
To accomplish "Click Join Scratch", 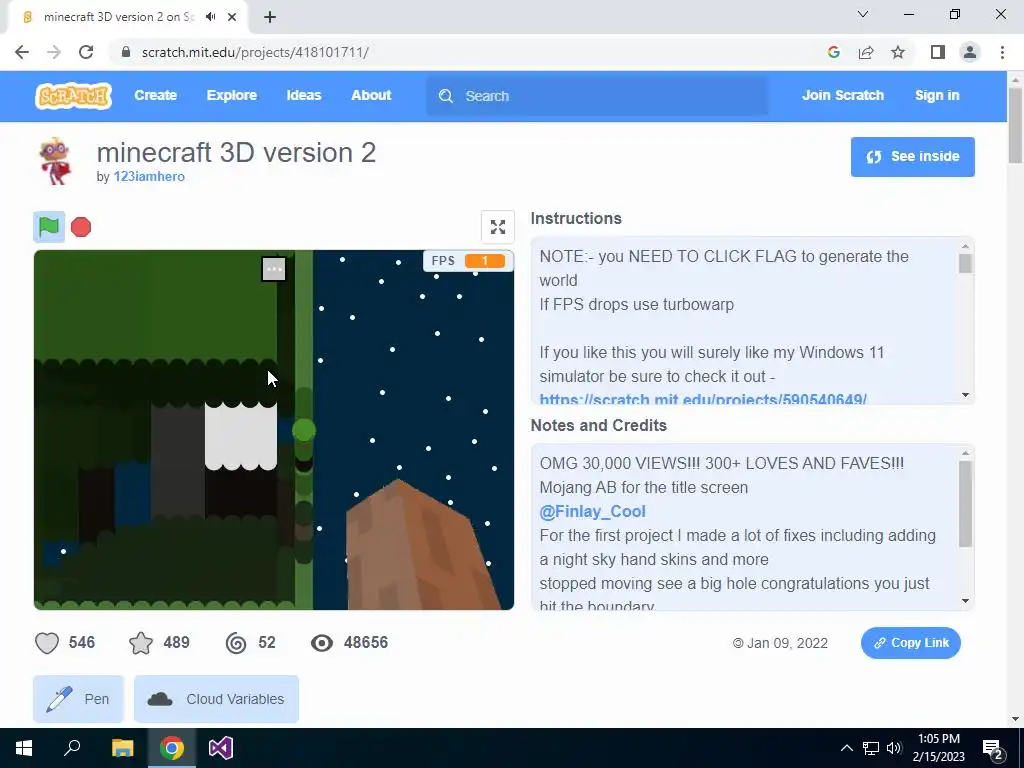I will [x=842, y=95].
